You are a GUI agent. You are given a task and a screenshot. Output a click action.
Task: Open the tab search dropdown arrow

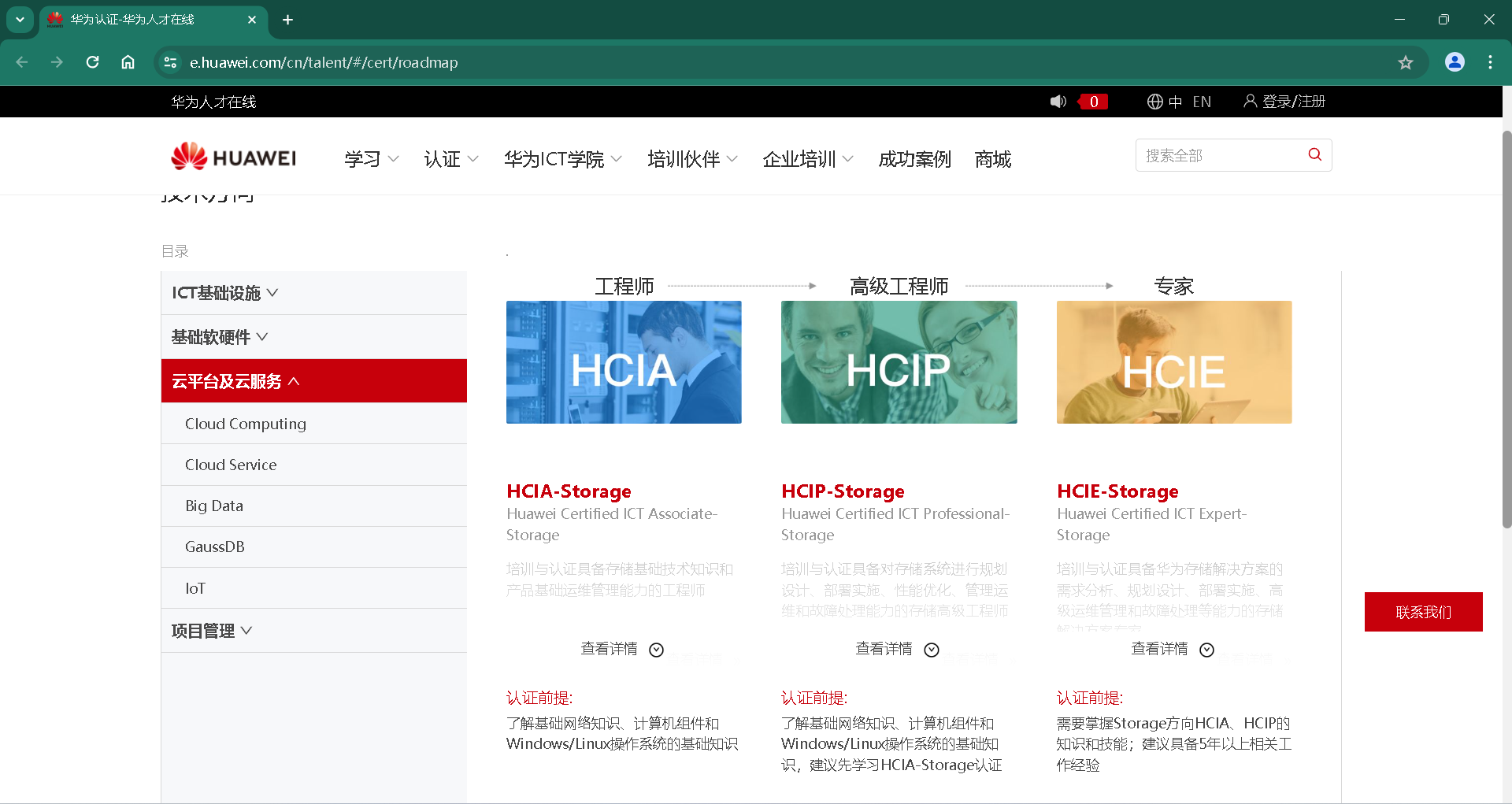(20, 20)
